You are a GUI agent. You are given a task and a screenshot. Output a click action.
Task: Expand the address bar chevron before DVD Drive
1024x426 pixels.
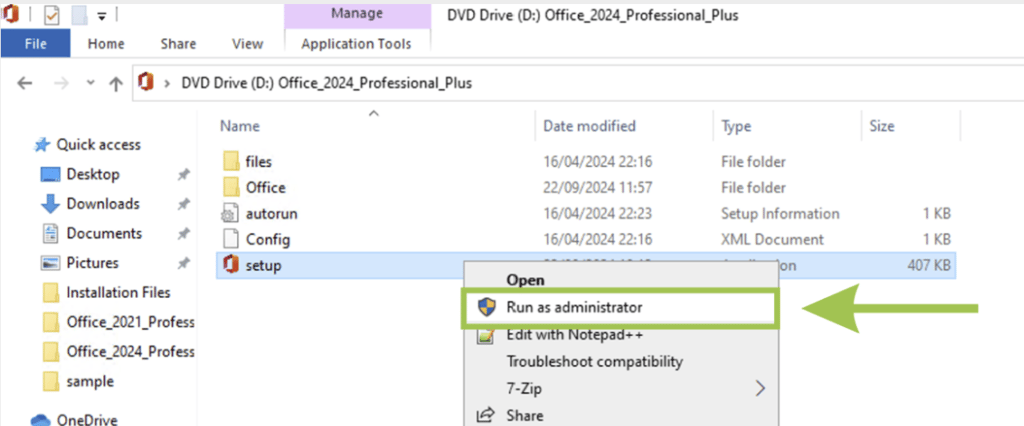(168, 83)
